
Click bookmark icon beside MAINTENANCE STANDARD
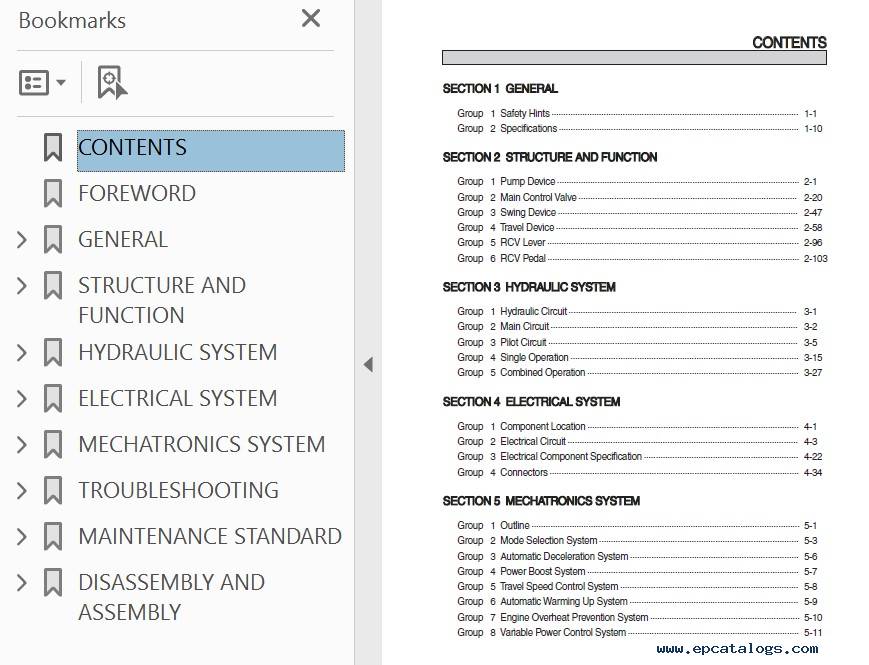click(x=53, y=536)
